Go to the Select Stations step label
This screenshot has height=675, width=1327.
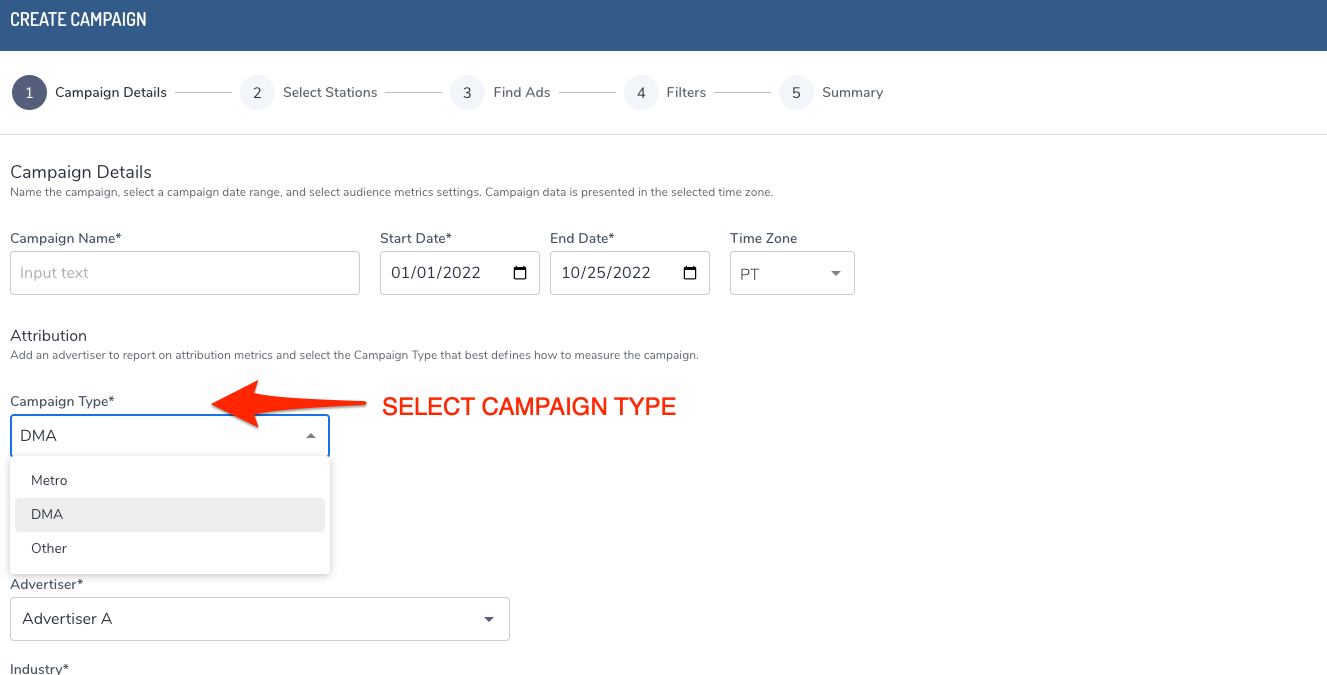click(x=330, y=92)
